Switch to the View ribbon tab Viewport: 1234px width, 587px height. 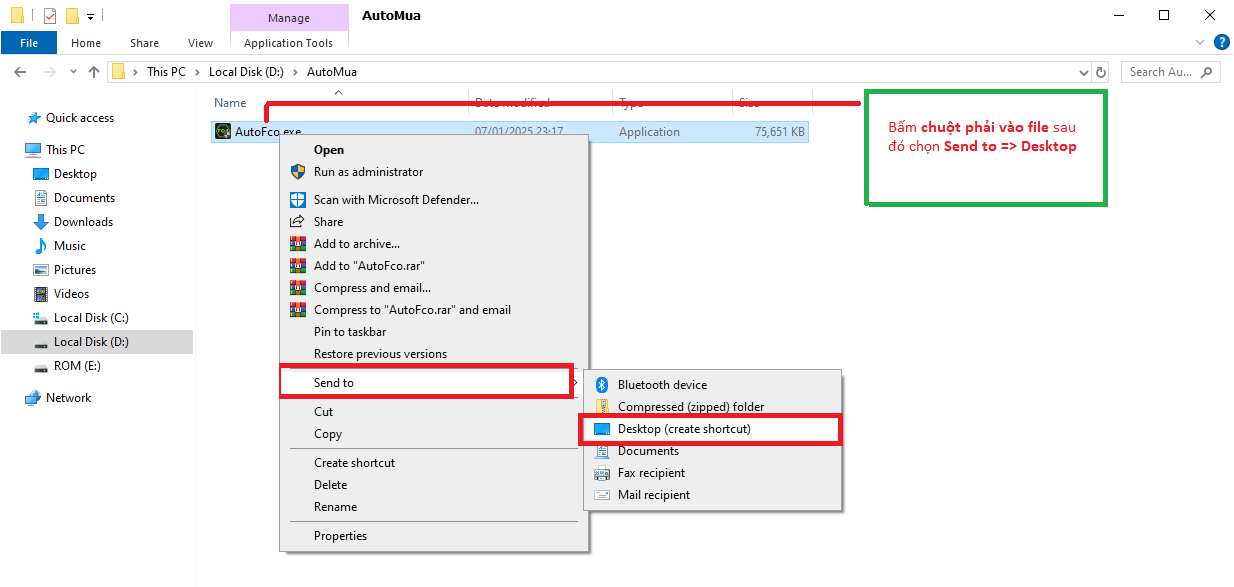click(x=200, y=43)
